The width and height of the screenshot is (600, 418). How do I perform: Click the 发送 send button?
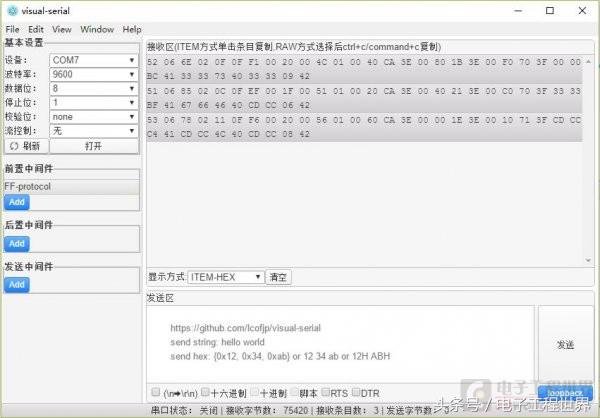565,345
